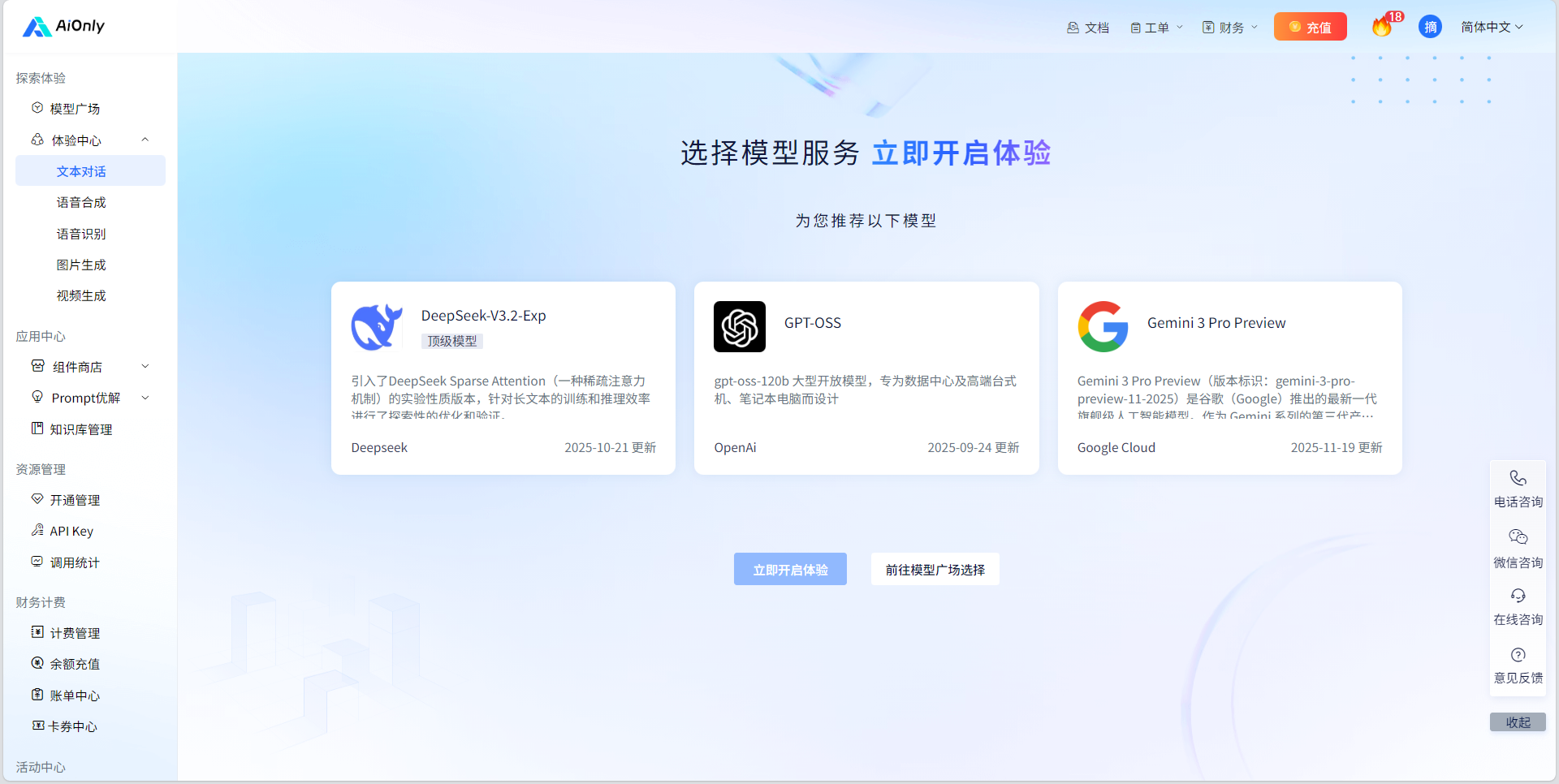Click the 开通管理 icon

click(37, 499)
